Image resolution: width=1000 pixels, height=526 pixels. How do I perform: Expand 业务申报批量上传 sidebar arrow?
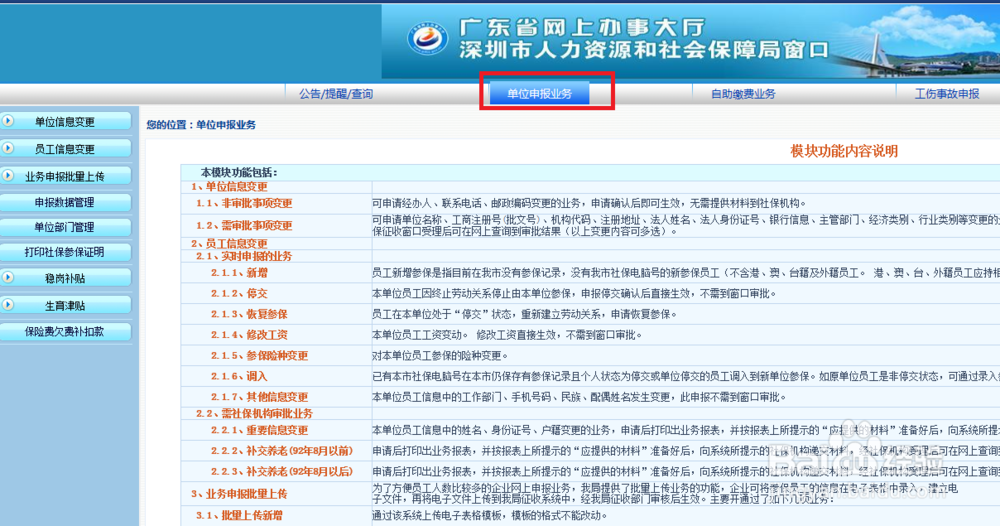[x=8, y=175]
